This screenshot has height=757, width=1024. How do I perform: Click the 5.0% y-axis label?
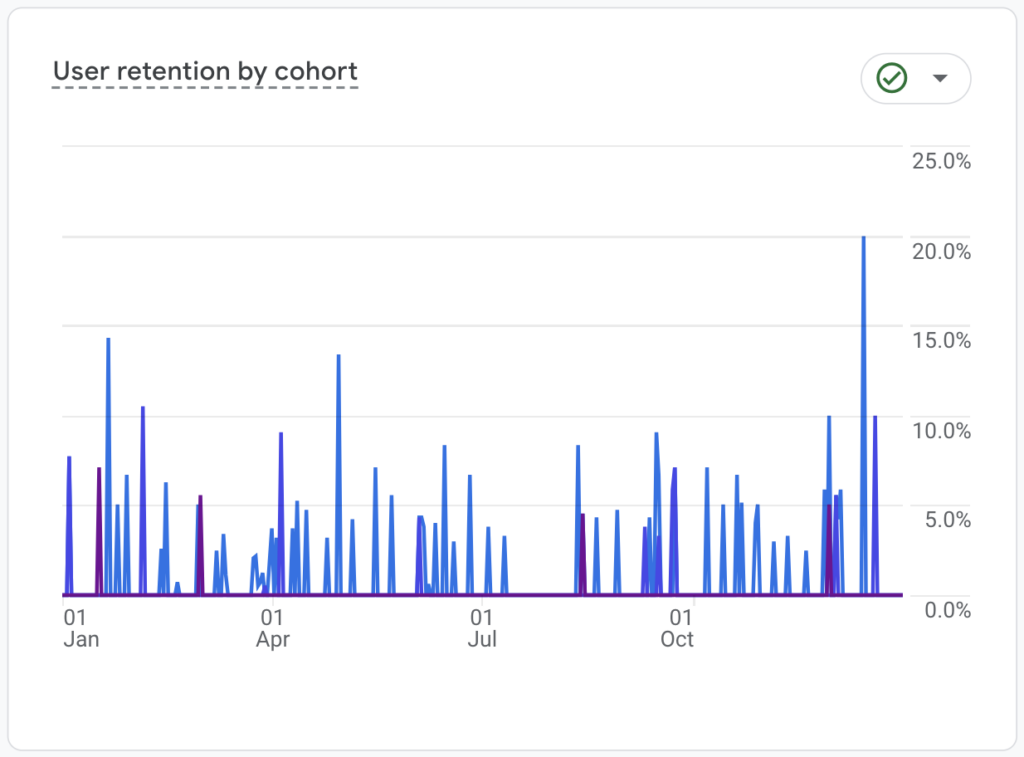[x=946, y=519]
